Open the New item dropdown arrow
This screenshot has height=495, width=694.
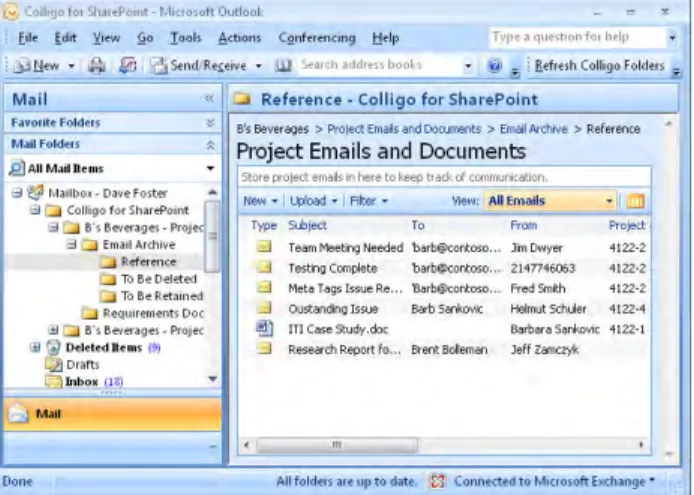coord(71,66)
